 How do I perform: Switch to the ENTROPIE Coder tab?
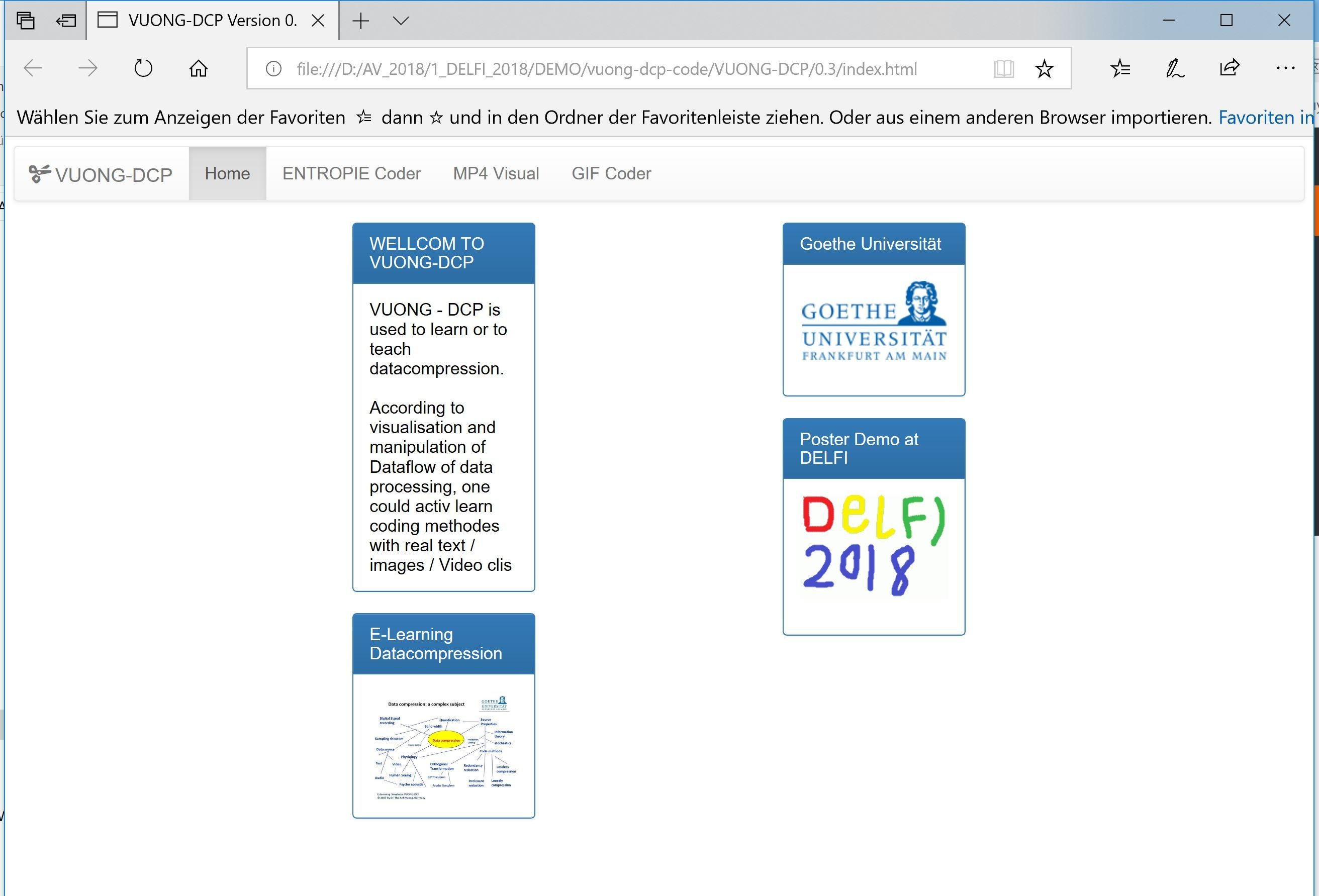click(x=351, y=173)
